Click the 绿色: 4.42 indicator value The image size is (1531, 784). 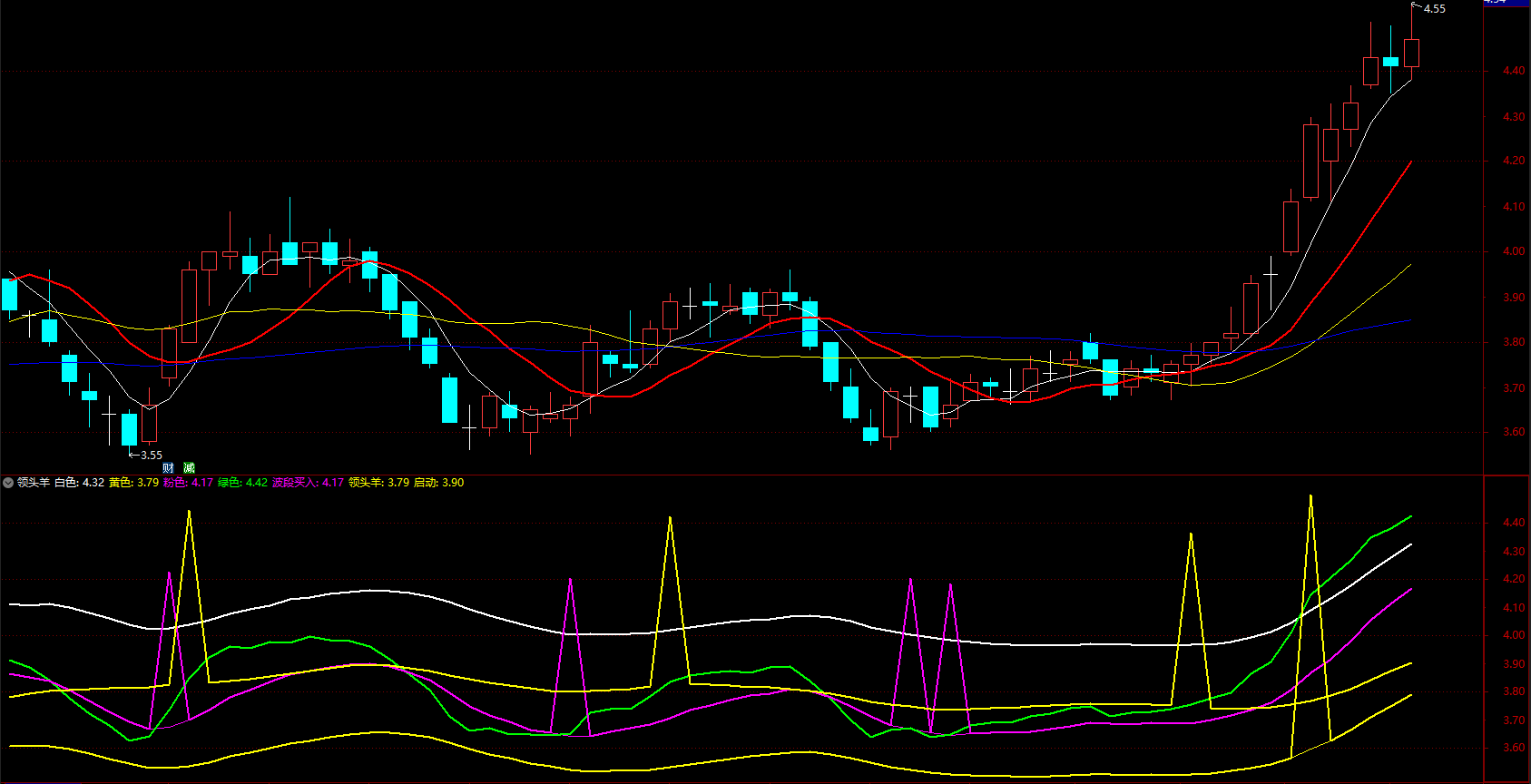click(x=242, y=483)
